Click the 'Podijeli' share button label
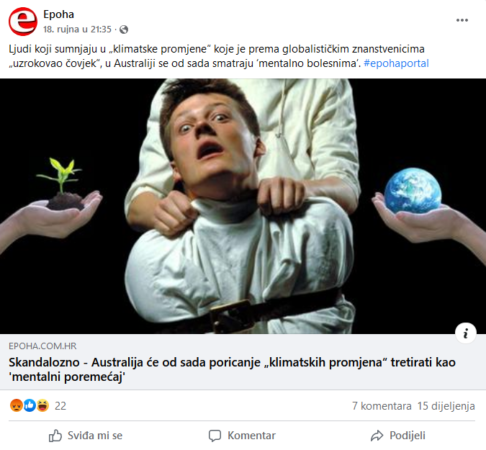 click(x=407, y=436)
